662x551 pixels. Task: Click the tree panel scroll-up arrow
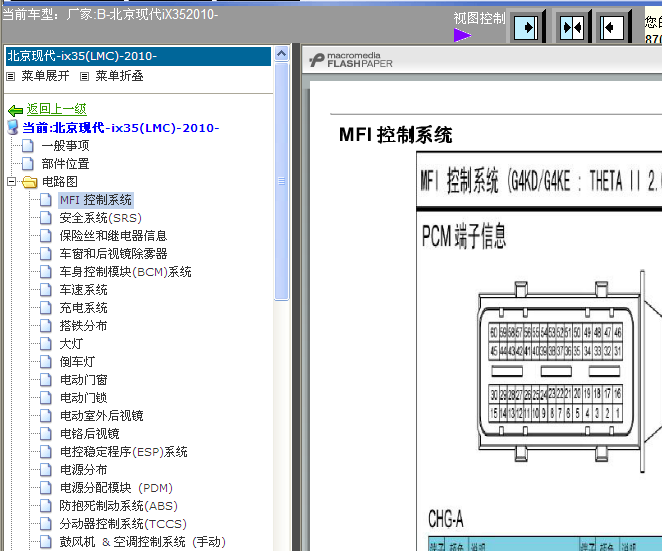(281, 54)
